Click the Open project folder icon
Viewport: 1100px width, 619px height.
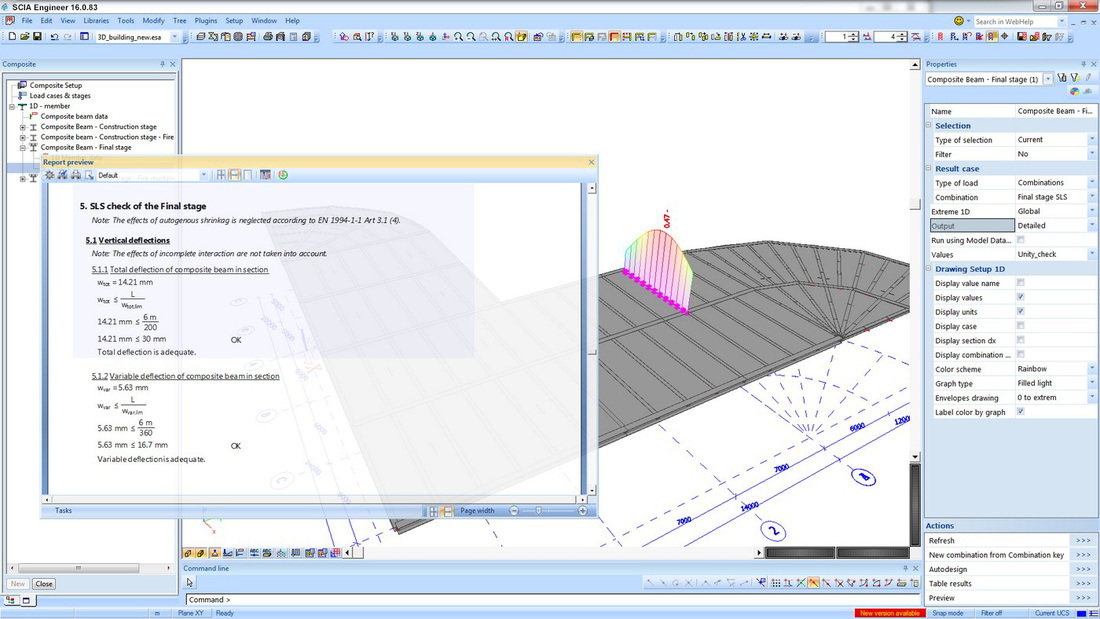point(25,36)
